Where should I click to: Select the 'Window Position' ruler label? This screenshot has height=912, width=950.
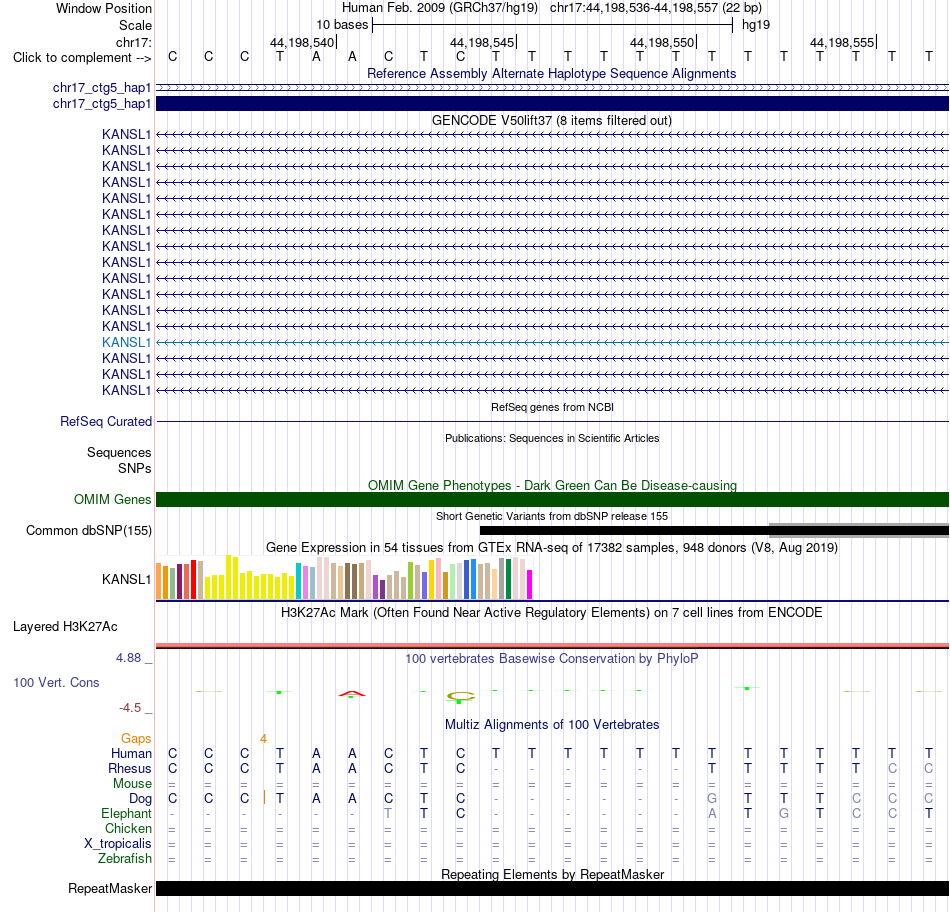104,8
